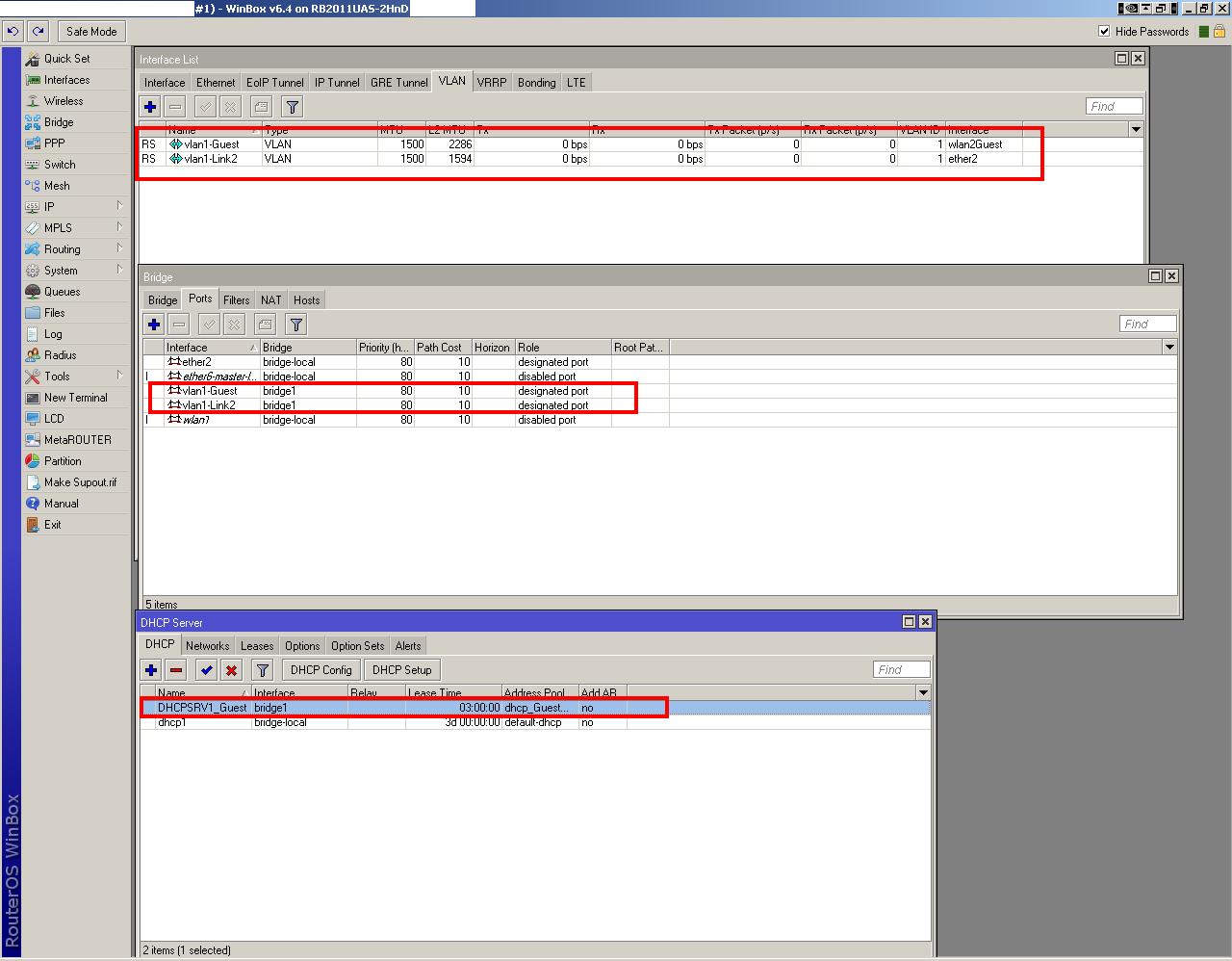Click the add (plus) icon in Bridge window
The width and height of the screenshot is (1232, 961).
(x=154, y=325)
